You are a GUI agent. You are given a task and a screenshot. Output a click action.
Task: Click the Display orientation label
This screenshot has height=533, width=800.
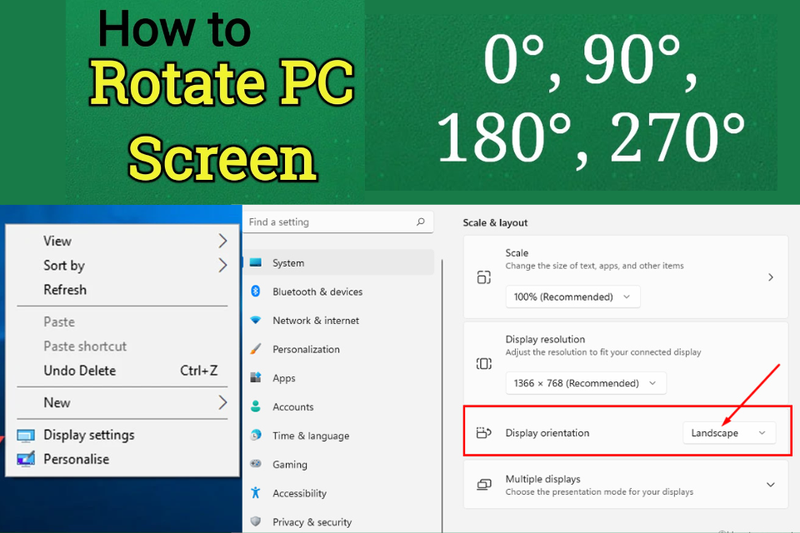[x=547, y=433]
